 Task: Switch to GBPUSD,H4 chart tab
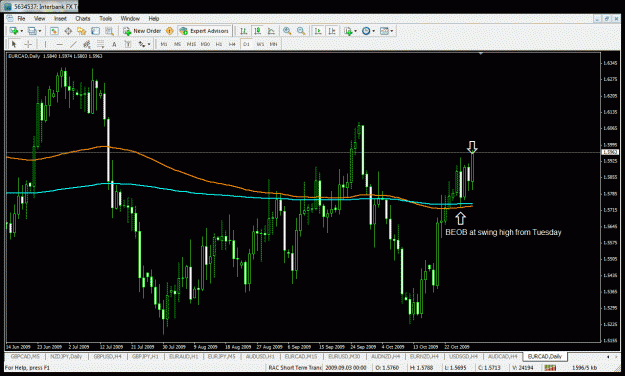click(108, 356)
